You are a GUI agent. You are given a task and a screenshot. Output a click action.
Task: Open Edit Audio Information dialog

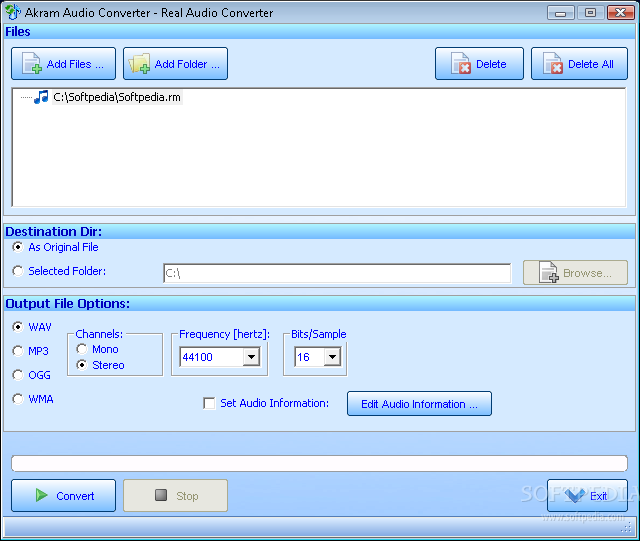tap(419, 404)
